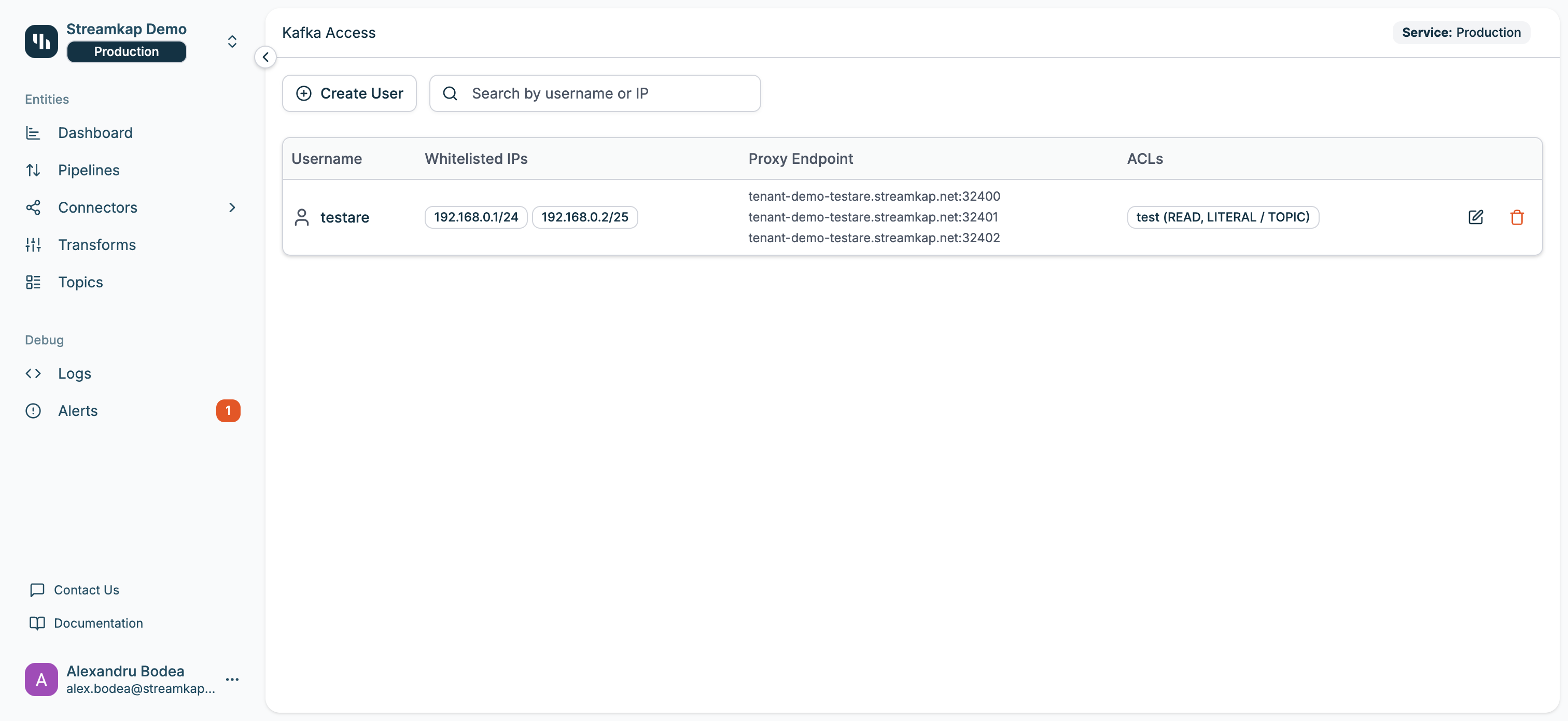Collapse the sidebar with arrow button

click(265, 57)
